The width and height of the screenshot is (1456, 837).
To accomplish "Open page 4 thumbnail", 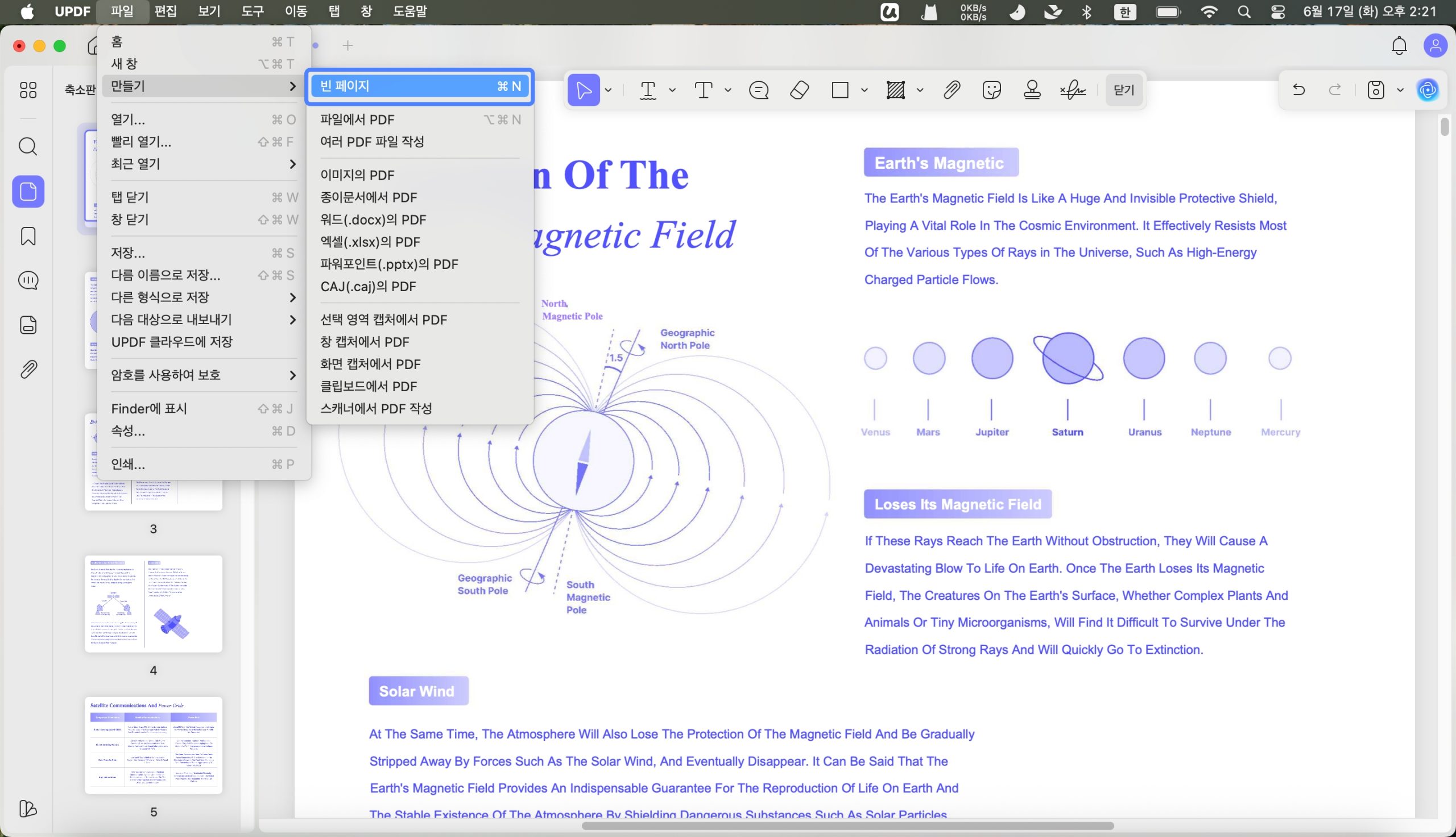I will 154,604.
